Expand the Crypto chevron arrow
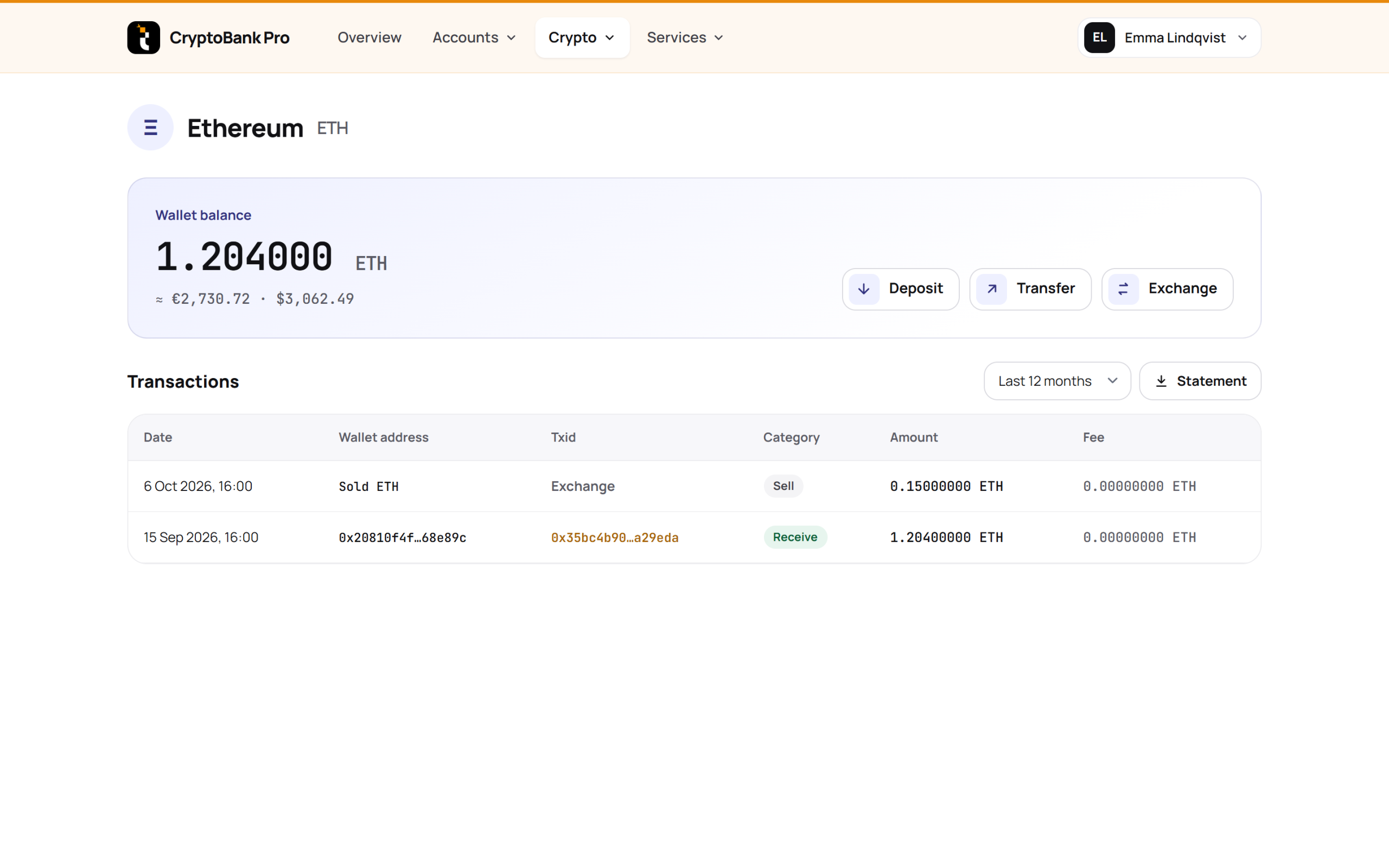This screenshot has width=1389, height=868. click(x=609, y=38)
